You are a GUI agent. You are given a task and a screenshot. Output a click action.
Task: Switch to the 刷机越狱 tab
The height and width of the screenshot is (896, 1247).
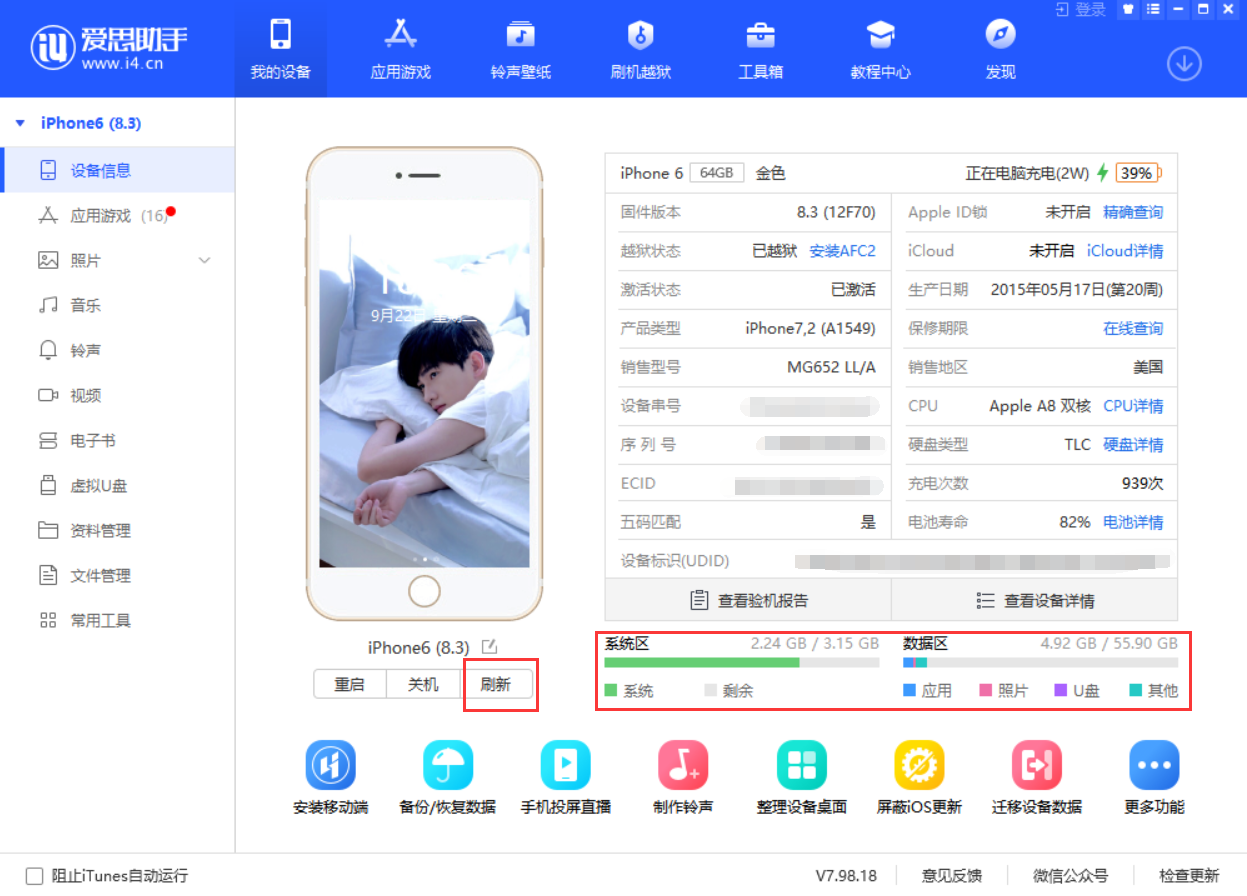tap(640, 48)
